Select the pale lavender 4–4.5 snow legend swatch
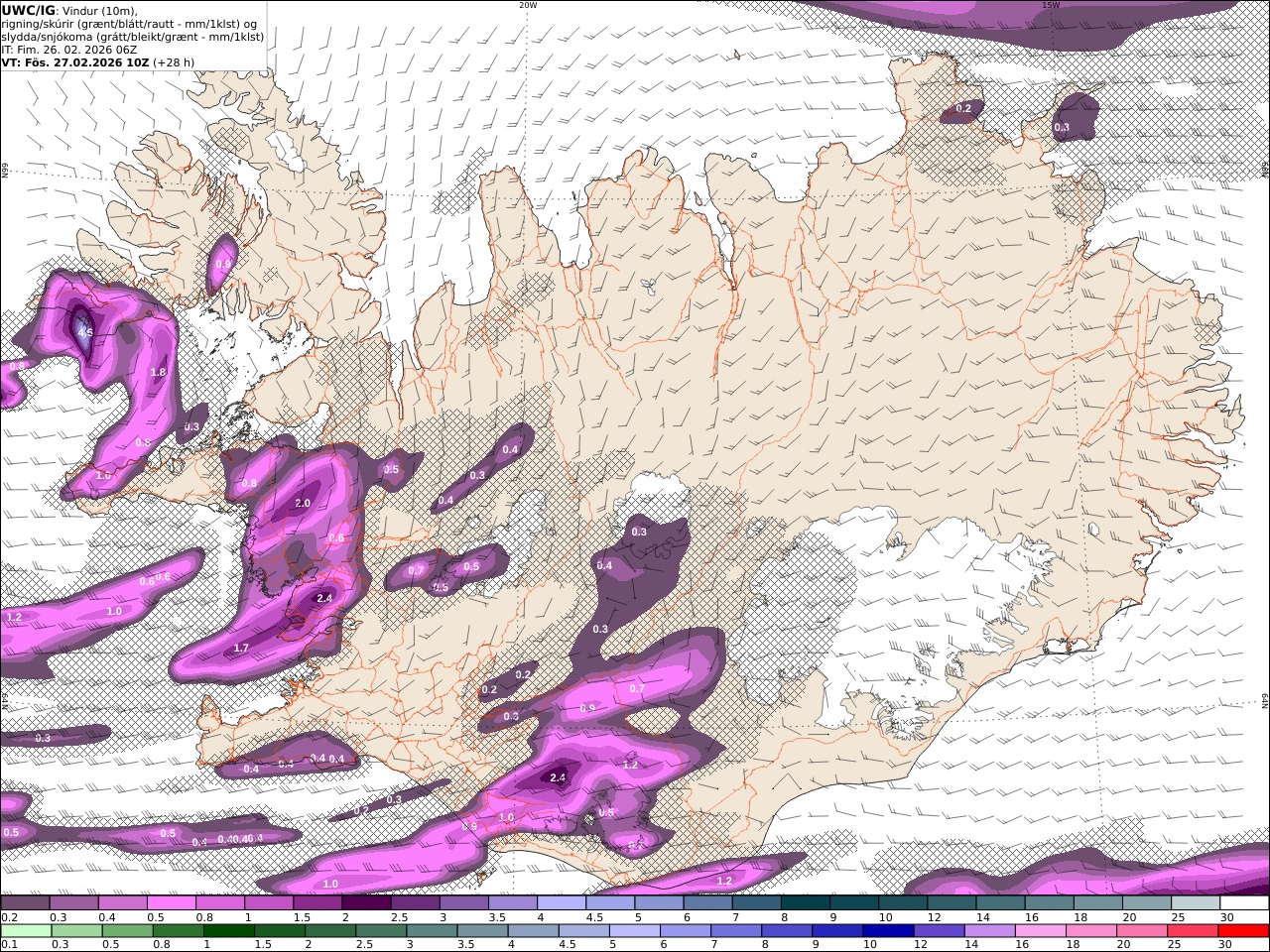The height and width of the screenshot is (952, 1270). pos(561,903)
